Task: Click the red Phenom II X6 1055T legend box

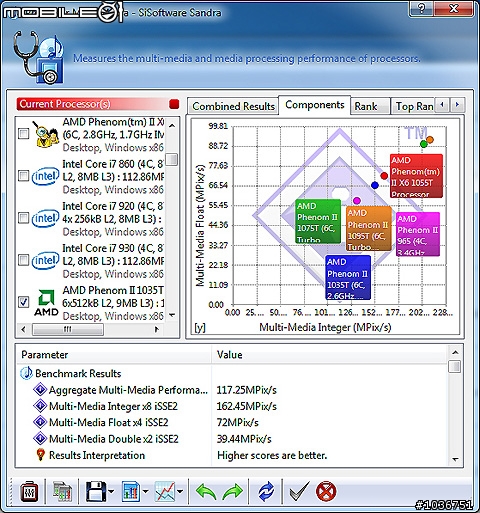Action: click(x=416, y=176)
